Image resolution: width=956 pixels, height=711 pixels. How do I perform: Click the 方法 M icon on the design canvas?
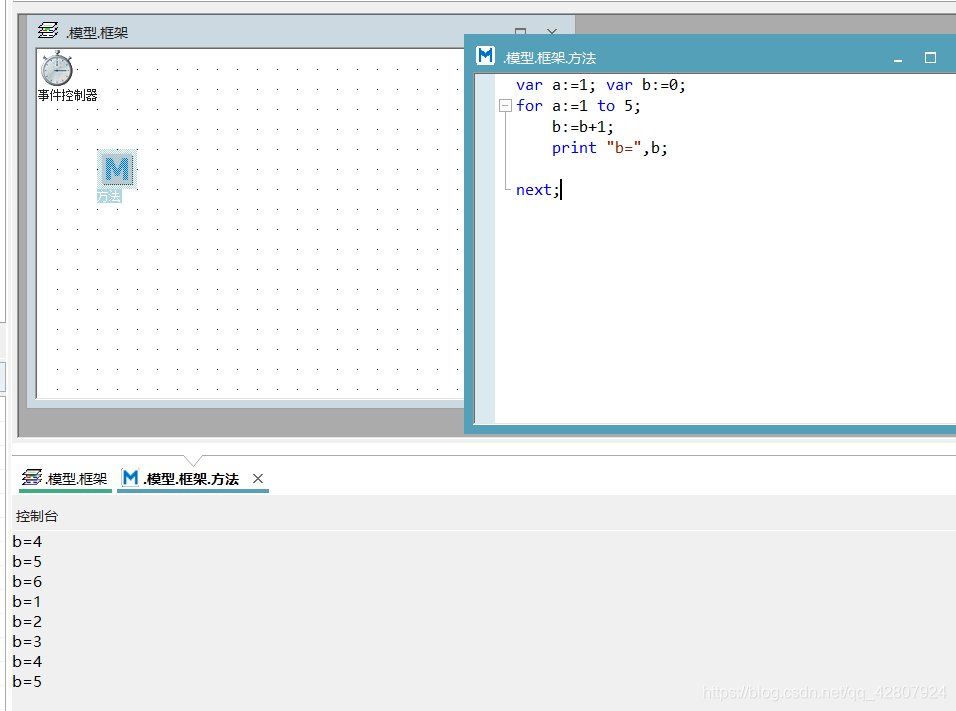[116, 169]
